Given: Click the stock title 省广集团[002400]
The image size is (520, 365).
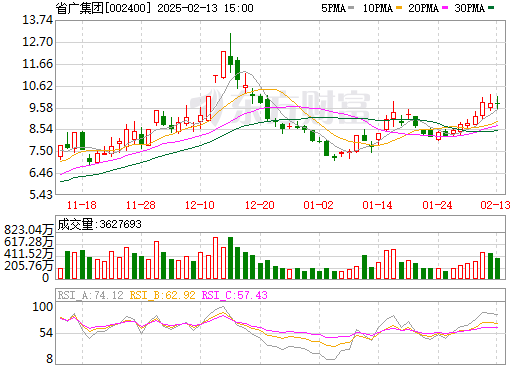Looking at the screenshot, I should click(103, 8).
